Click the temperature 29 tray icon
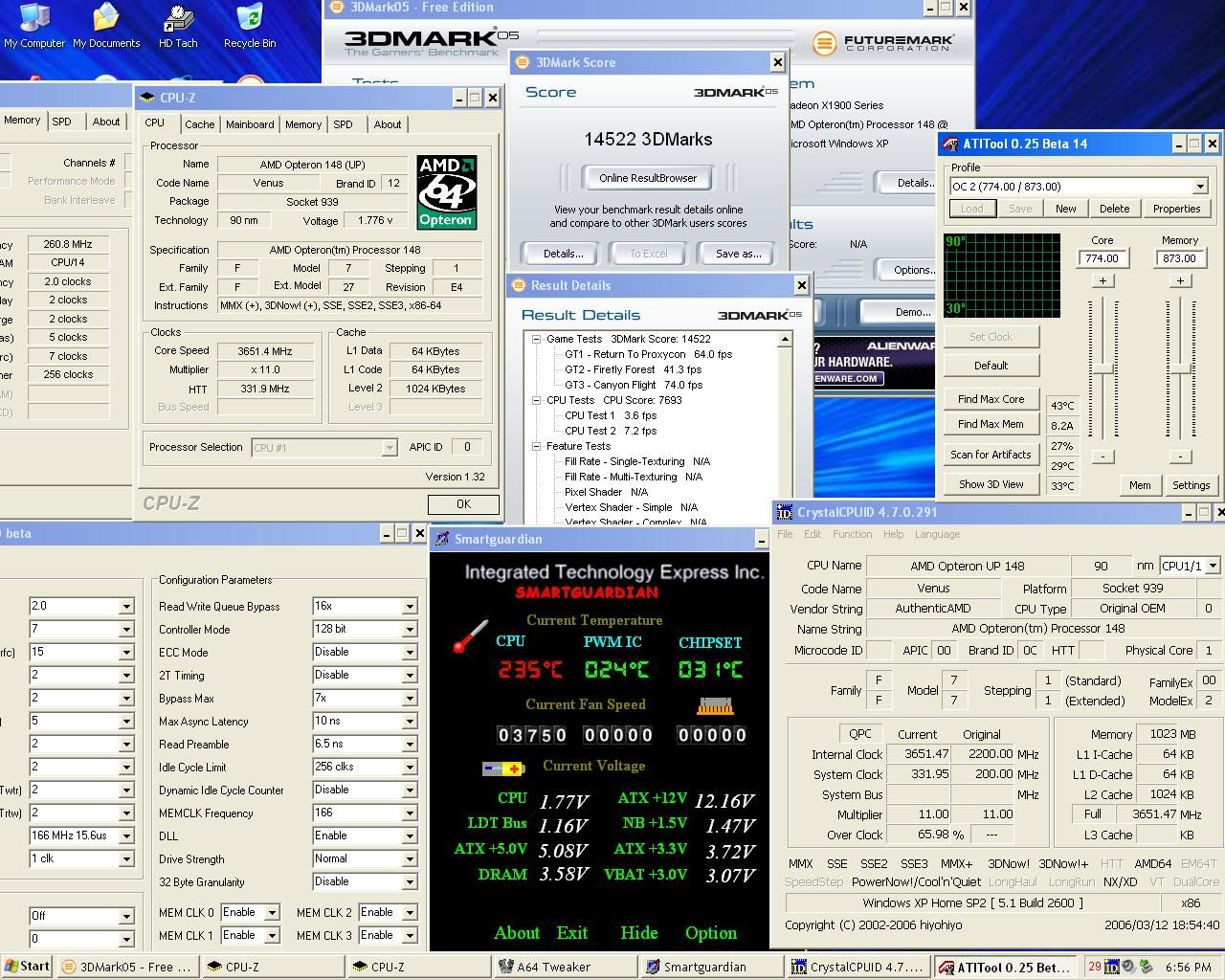This screenshot has width=1225, height=980. 1095,967
